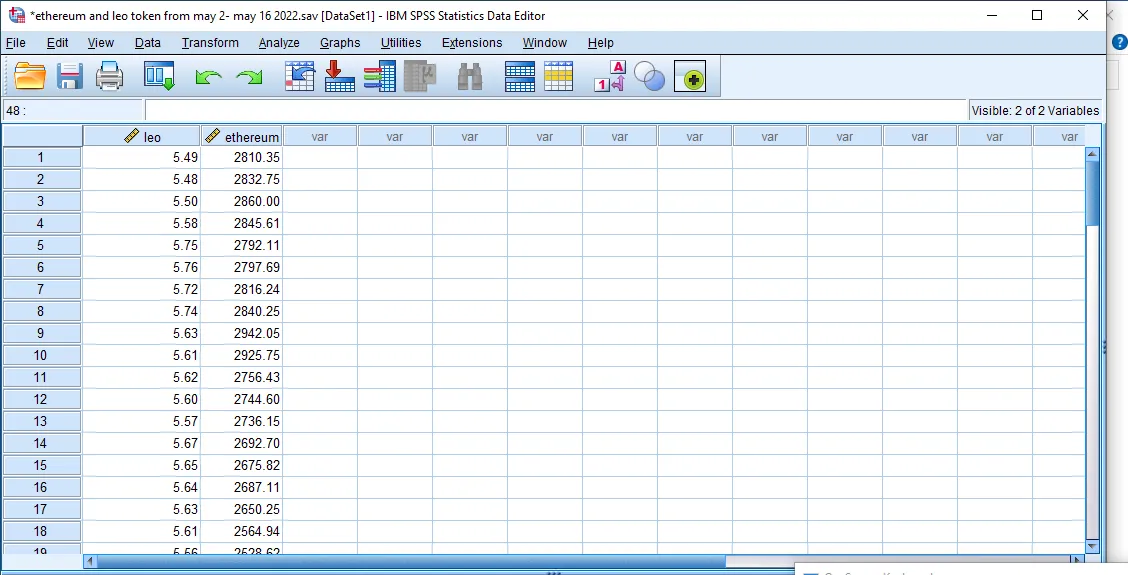Open the Transform menu
The image size is (1128, 575).
pos(210,43)
